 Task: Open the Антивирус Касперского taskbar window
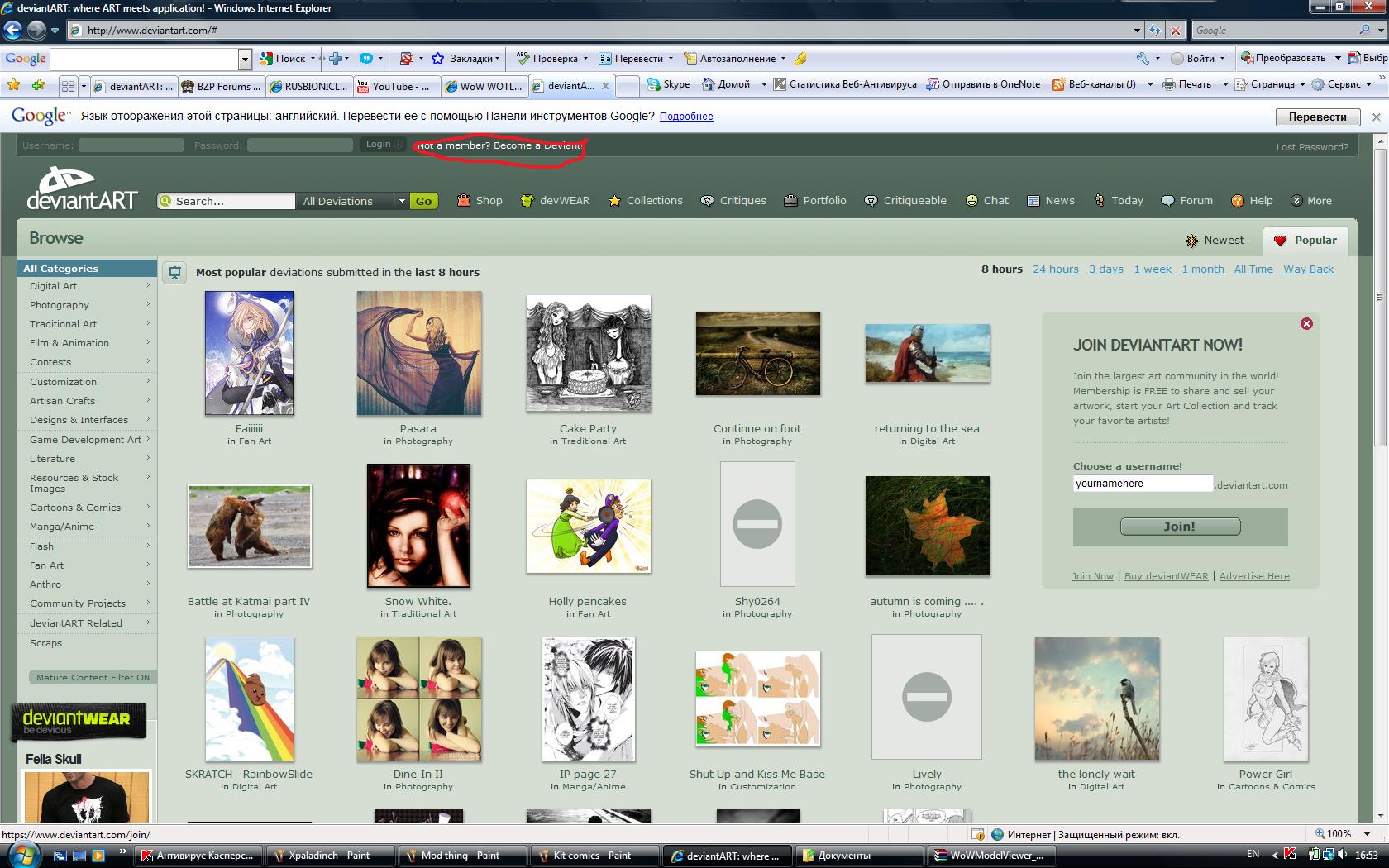(198, 856)
